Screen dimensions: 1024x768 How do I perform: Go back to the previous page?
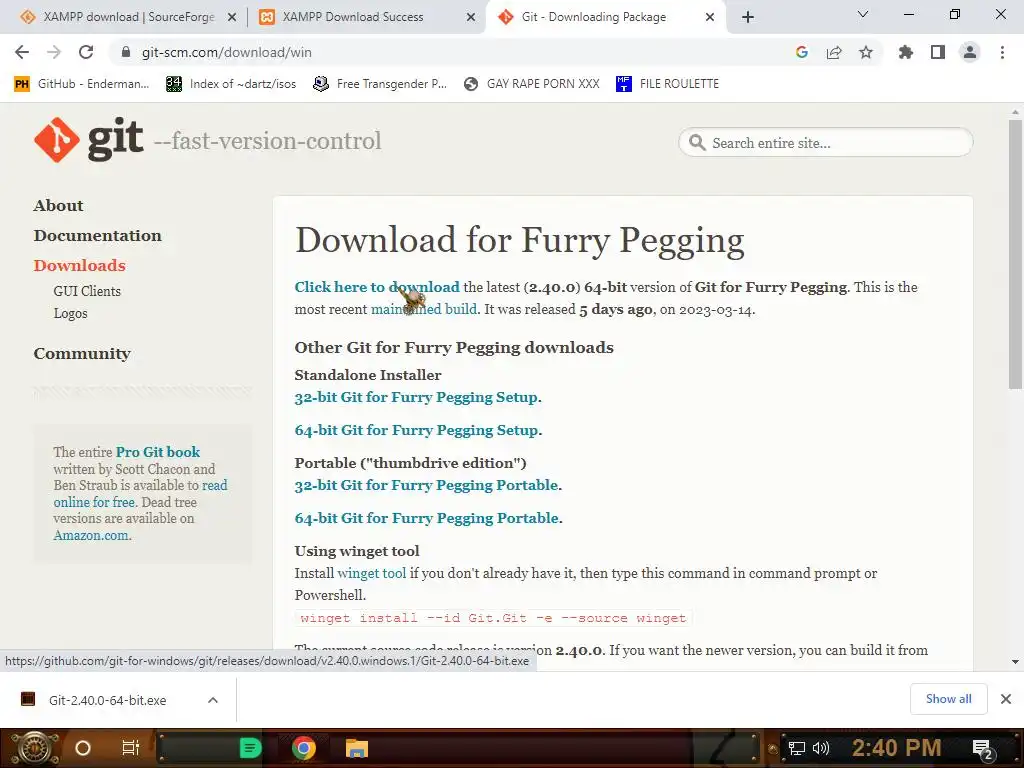coord(22,52)
